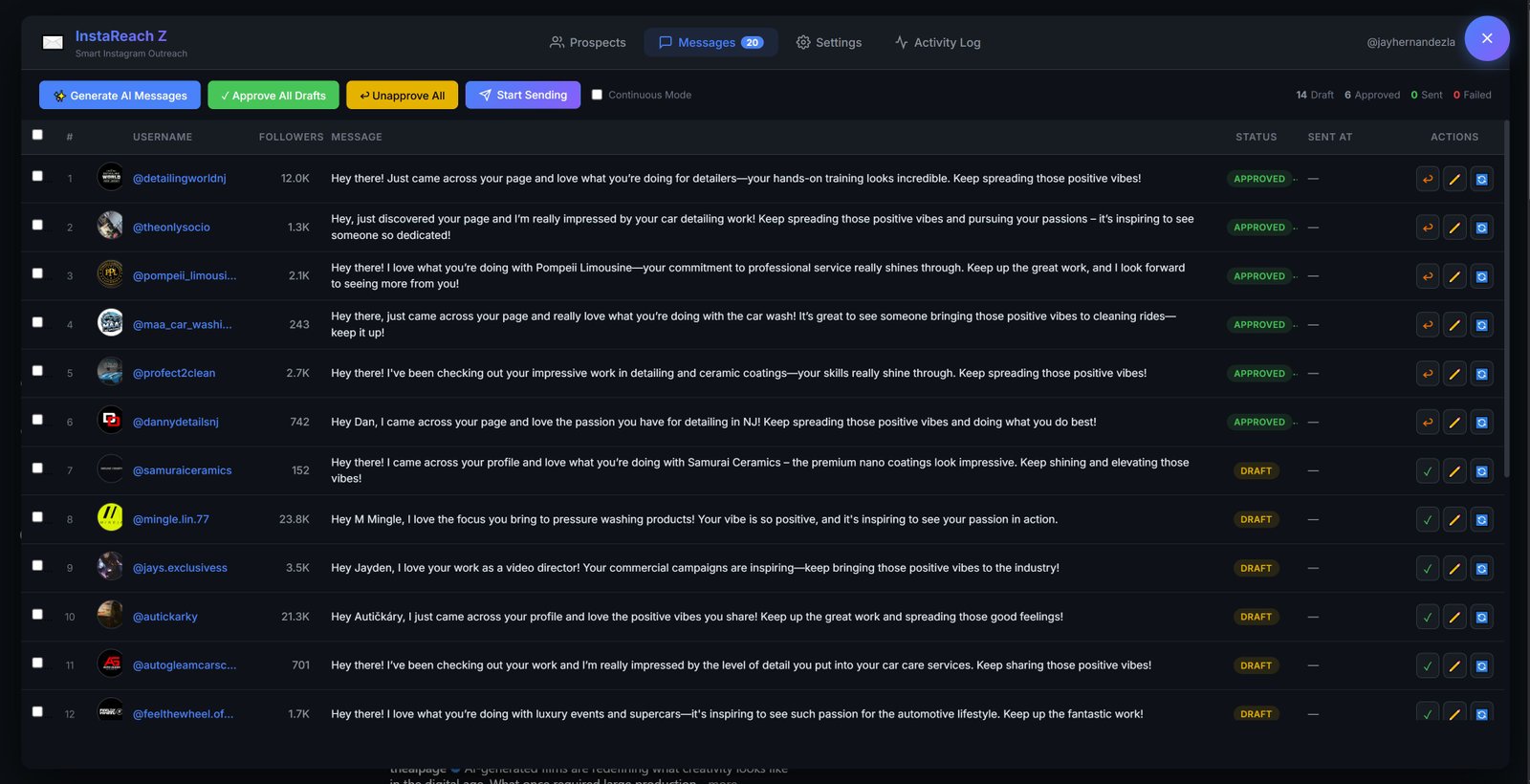1530x784 pixels.
Task: Unapprove the message for @dannydetailsnj
Action: coord(1428,423)
